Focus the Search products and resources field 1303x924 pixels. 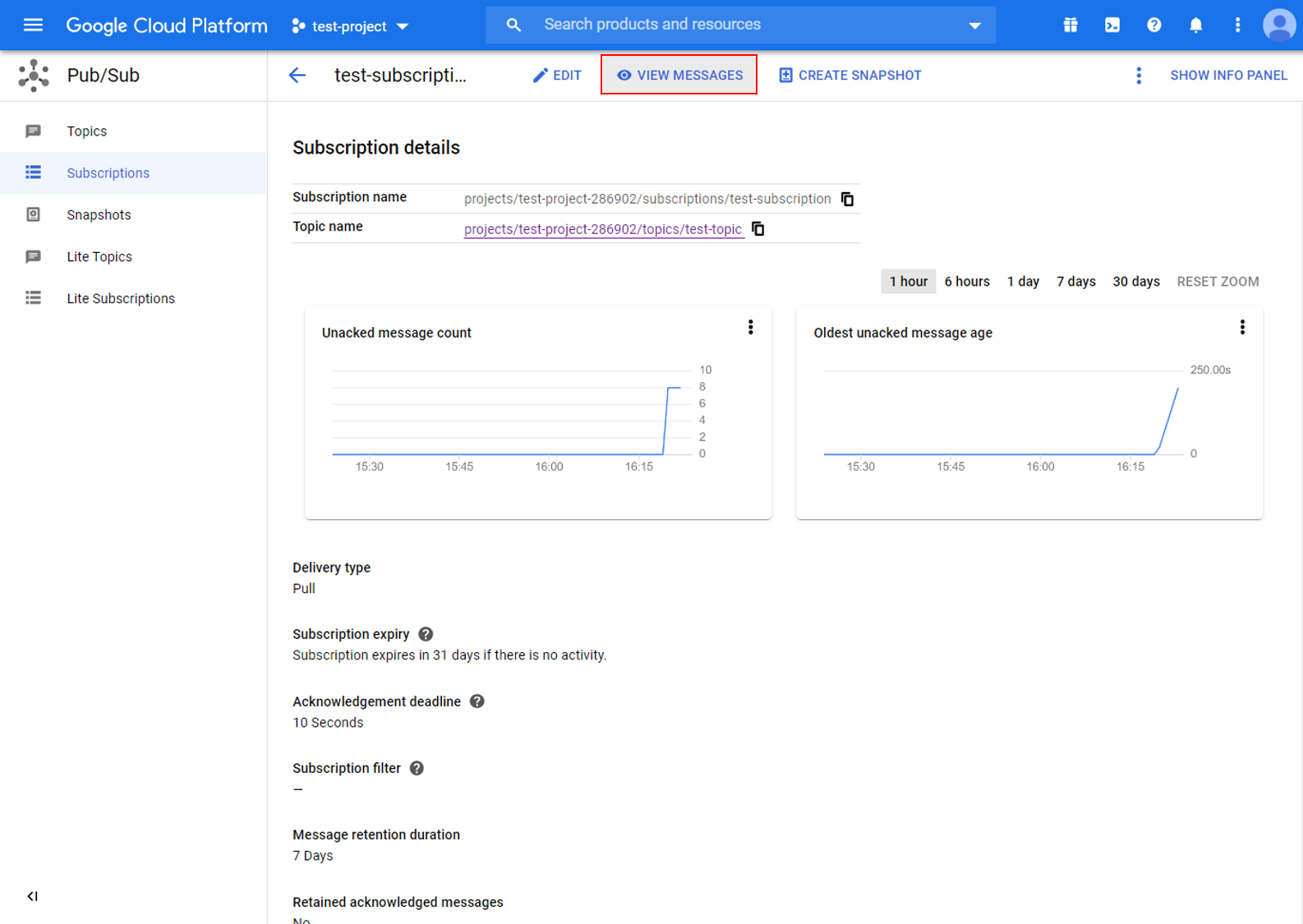[x=739, y=25]
